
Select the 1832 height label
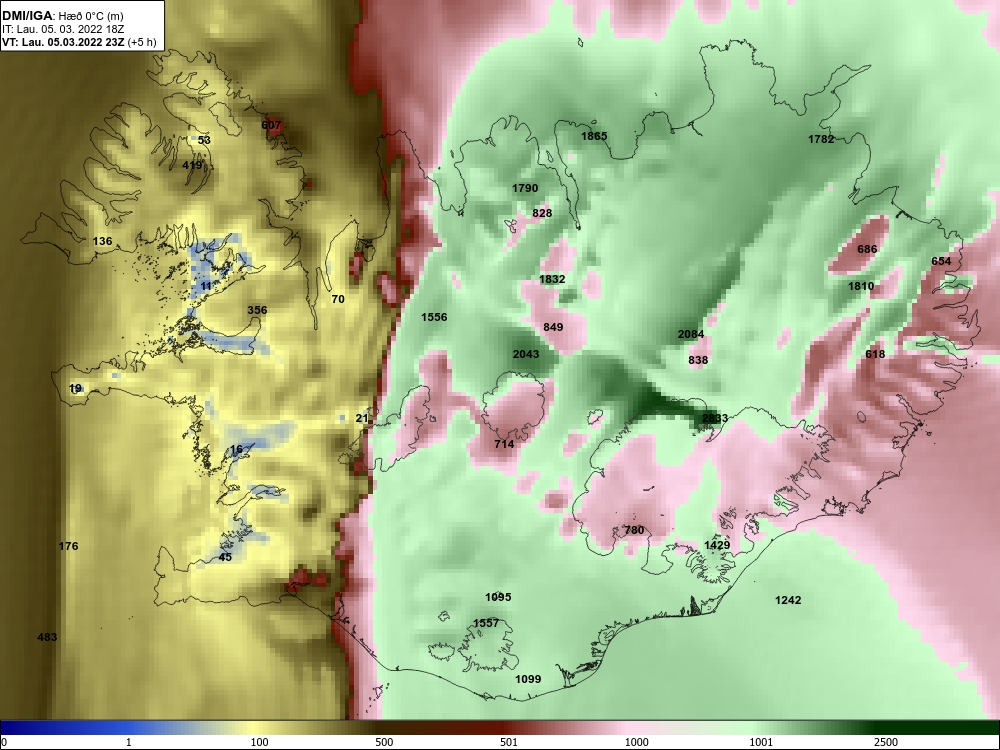coord(552,279)
